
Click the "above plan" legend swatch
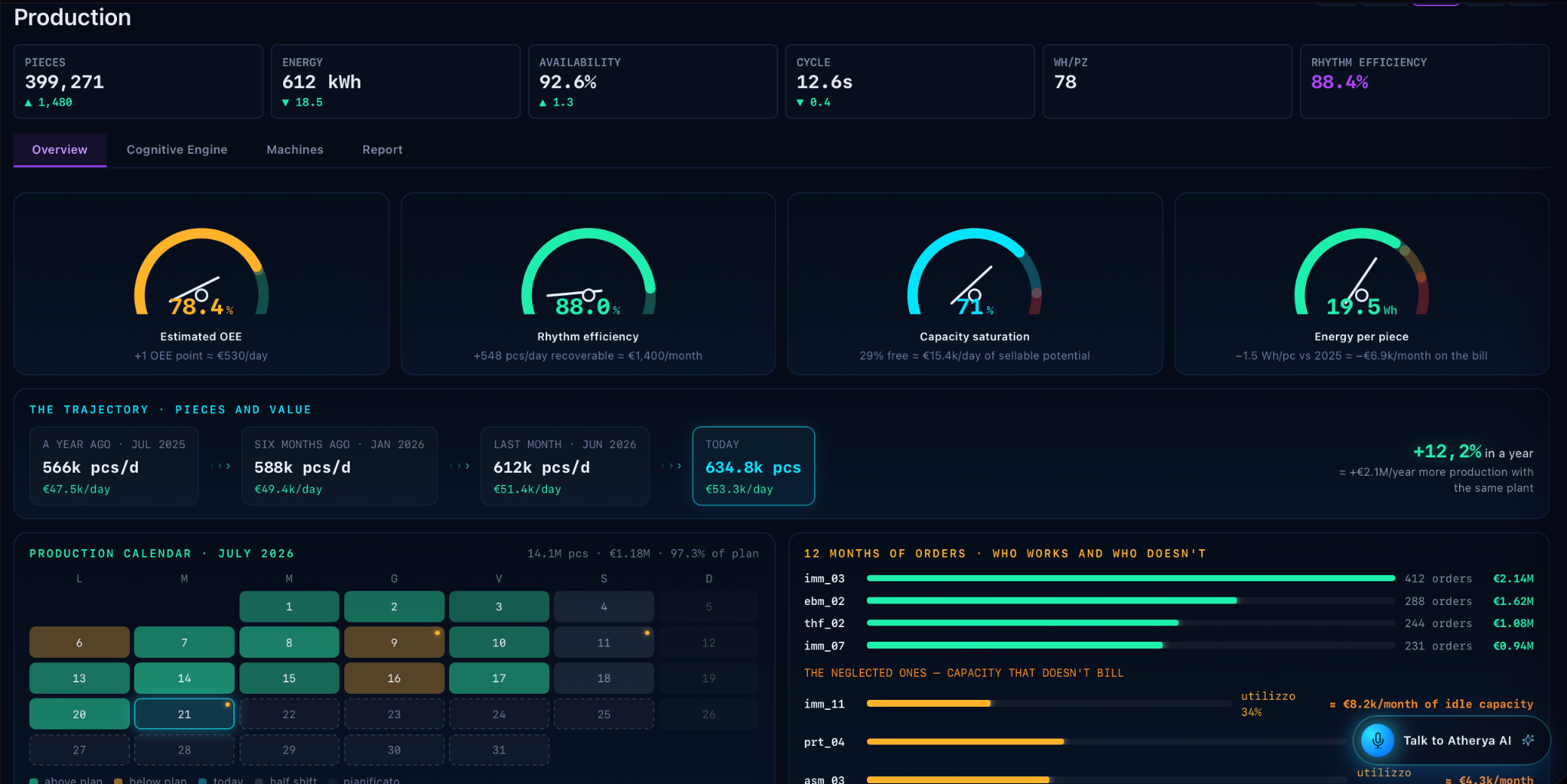click(x=34, y=781)
